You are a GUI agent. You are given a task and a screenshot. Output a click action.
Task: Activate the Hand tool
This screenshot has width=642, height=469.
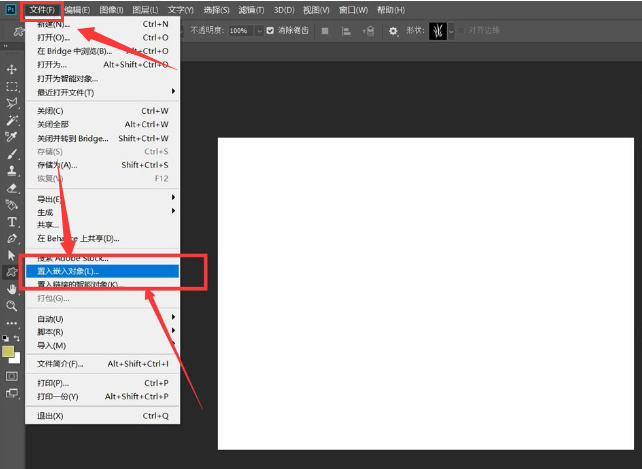(12, 289)
